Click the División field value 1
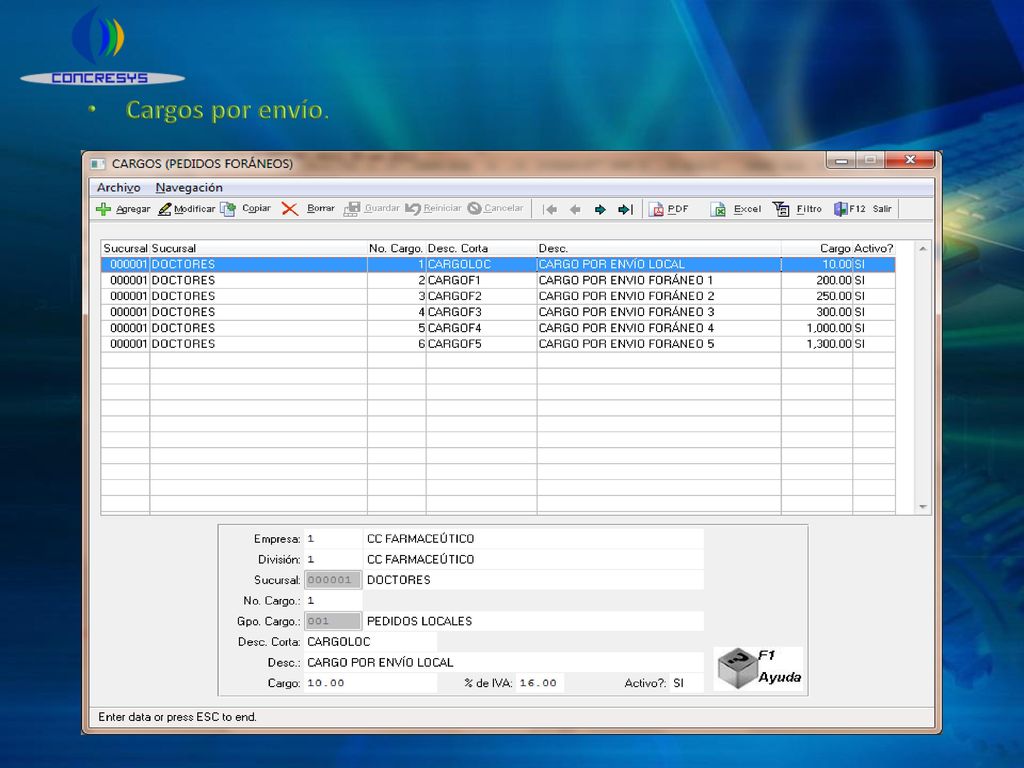Screen dimensions: 1024x768 (332, 560)
